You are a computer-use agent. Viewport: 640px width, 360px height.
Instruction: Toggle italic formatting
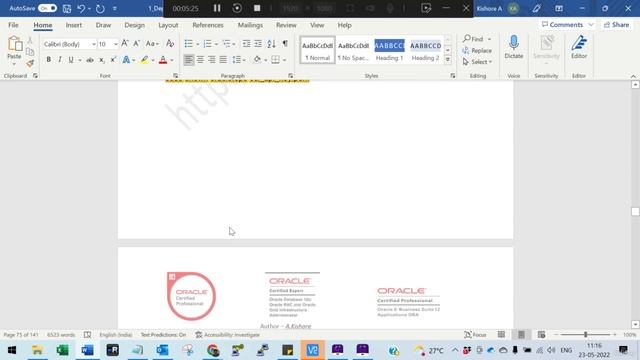click(60, 60)
